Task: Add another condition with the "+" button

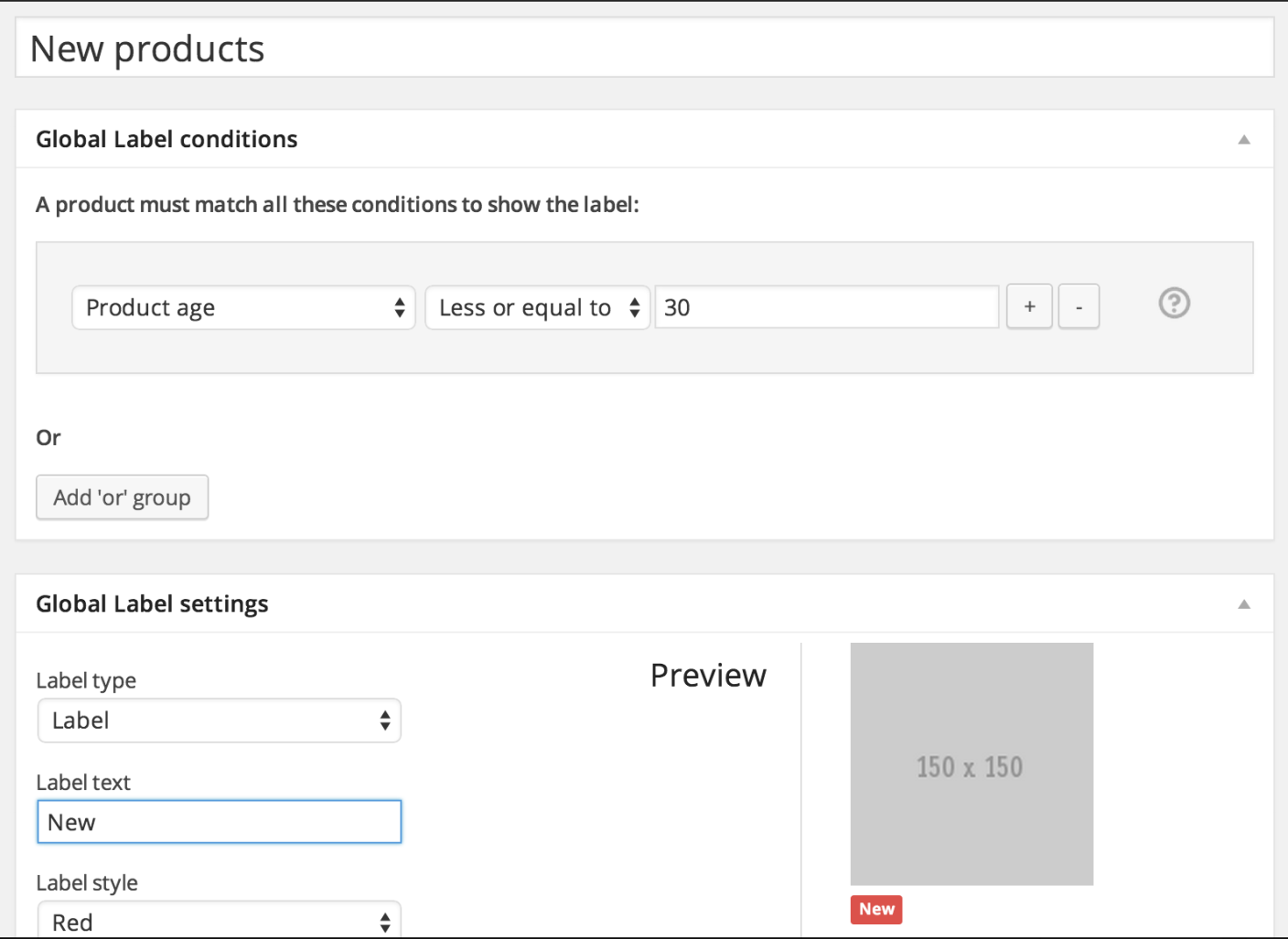Action: tap(1029, 306)
